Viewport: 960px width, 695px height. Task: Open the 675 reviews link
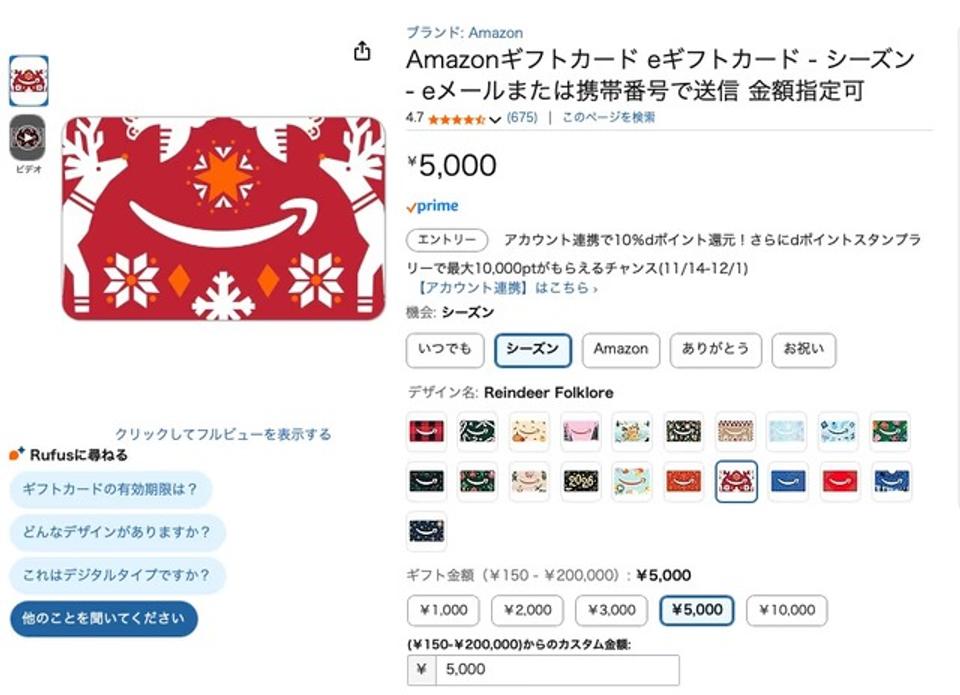tap(522, 117)
